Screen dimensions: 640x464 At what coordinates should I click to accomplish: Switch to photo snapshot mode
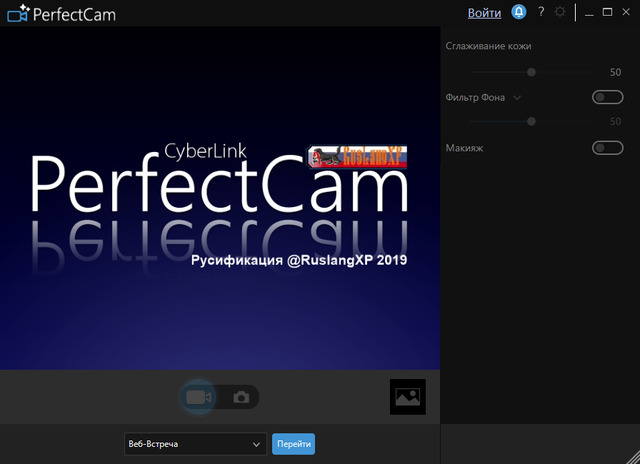click(x=241, y=397)
